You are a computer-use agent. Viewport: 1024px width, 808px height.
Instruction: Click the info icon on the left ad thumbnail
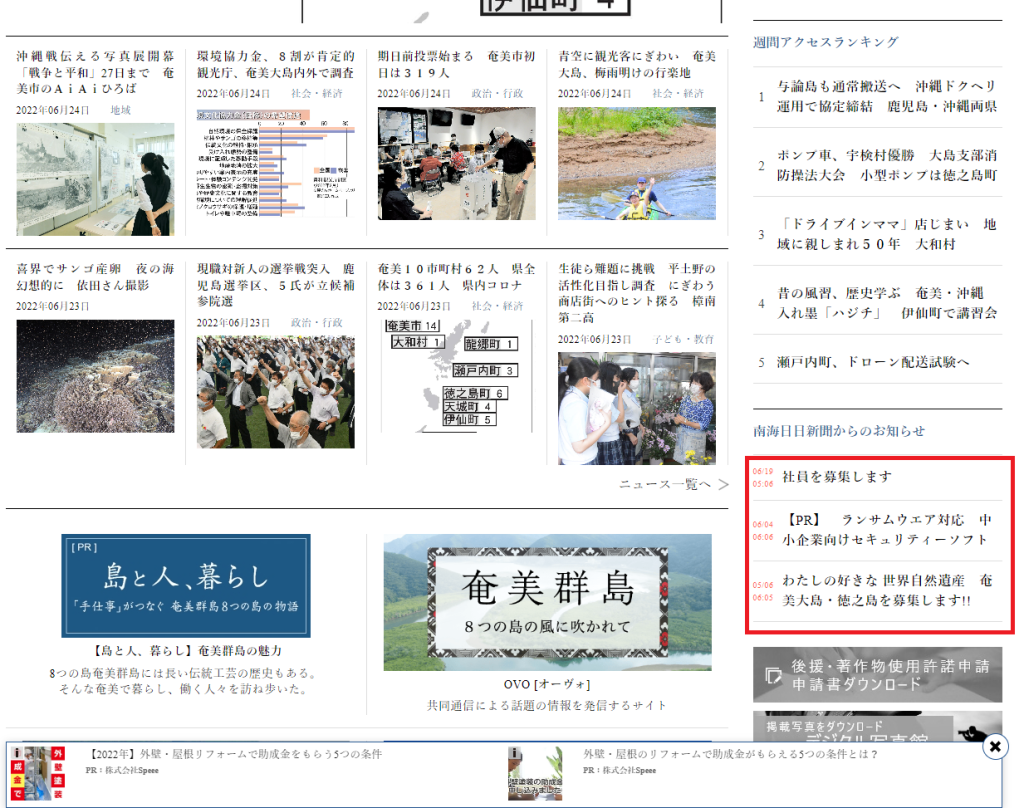17,752
